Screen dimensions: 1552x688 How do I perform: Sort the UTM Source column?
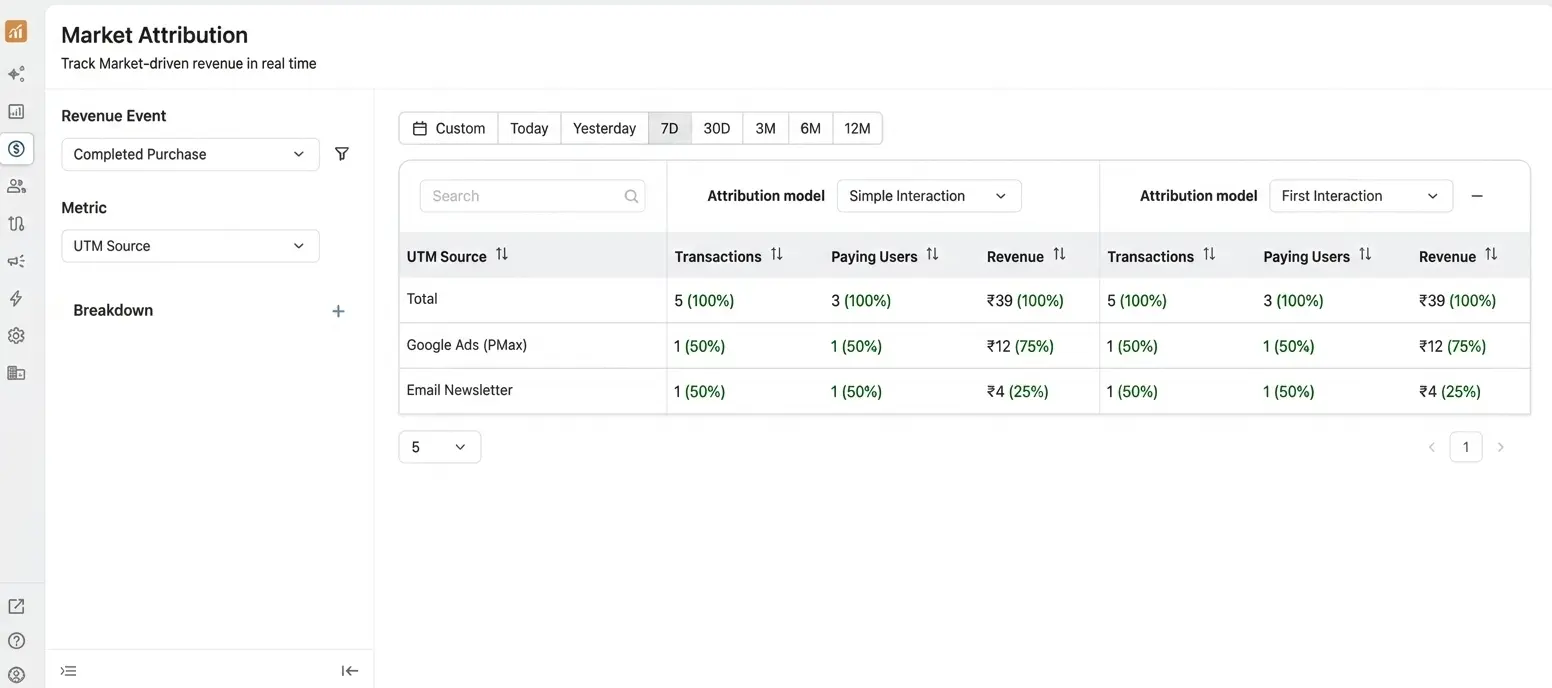(x=502, y=255)
